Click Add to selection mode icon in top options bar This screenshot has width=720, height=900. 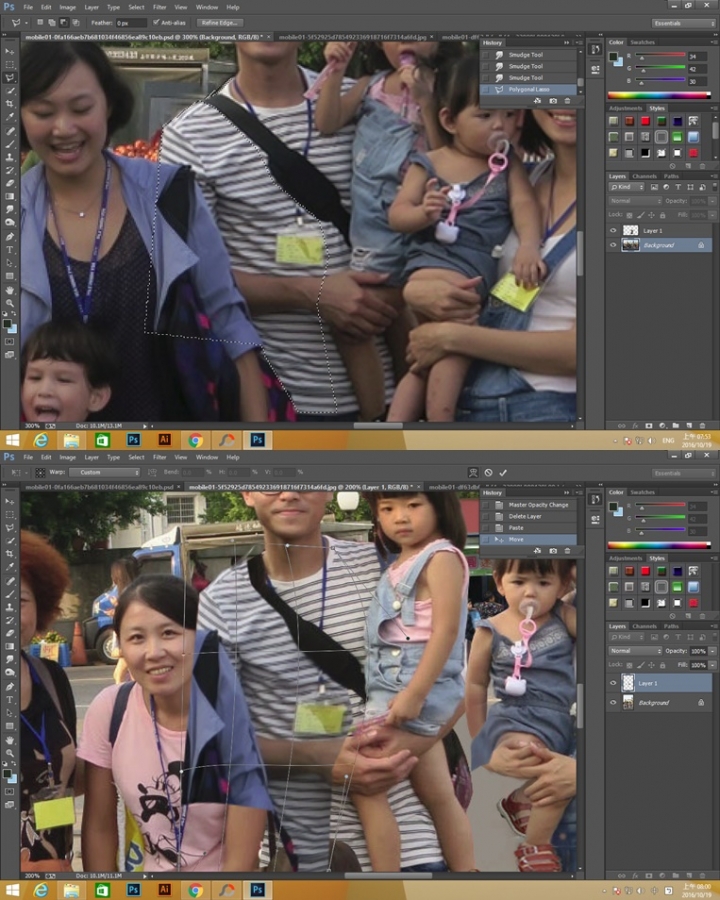click(52, 22)
